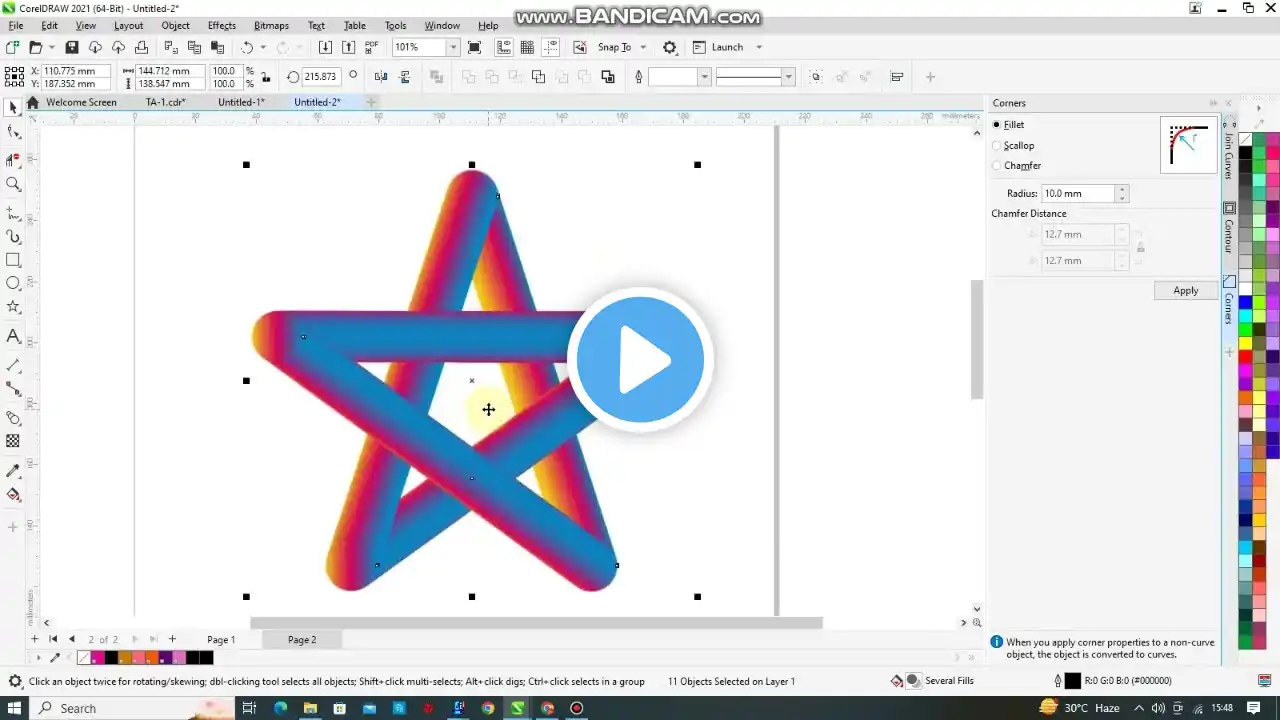
Task: Select the Shape tool
Action: click(x=13, y=131)
